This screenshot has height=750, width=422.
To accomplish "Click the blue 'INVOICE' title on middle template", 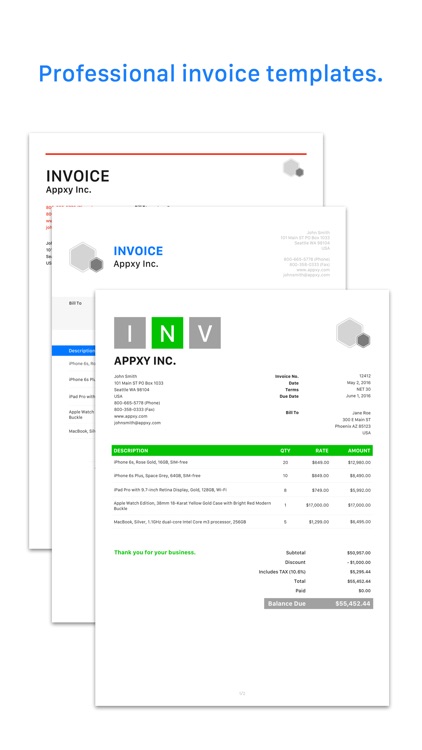I will [x=138, y=251].
